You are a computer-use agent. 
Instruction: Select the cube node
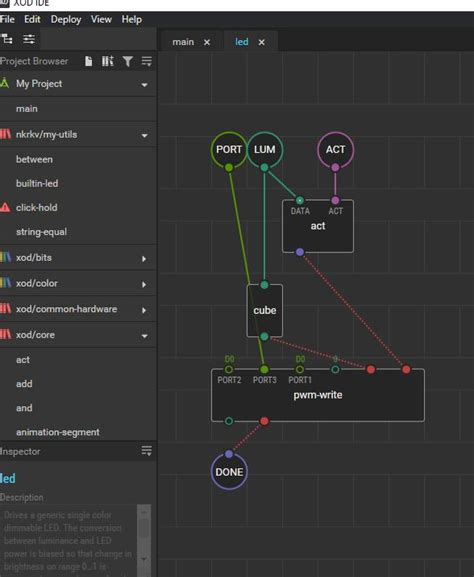pos(265,311)
